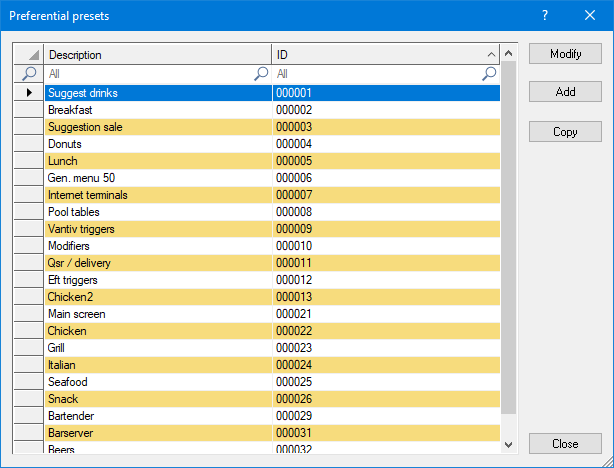Focus the ID filter input field
This screenshot has height=468, width=614.
coord(376,74)
